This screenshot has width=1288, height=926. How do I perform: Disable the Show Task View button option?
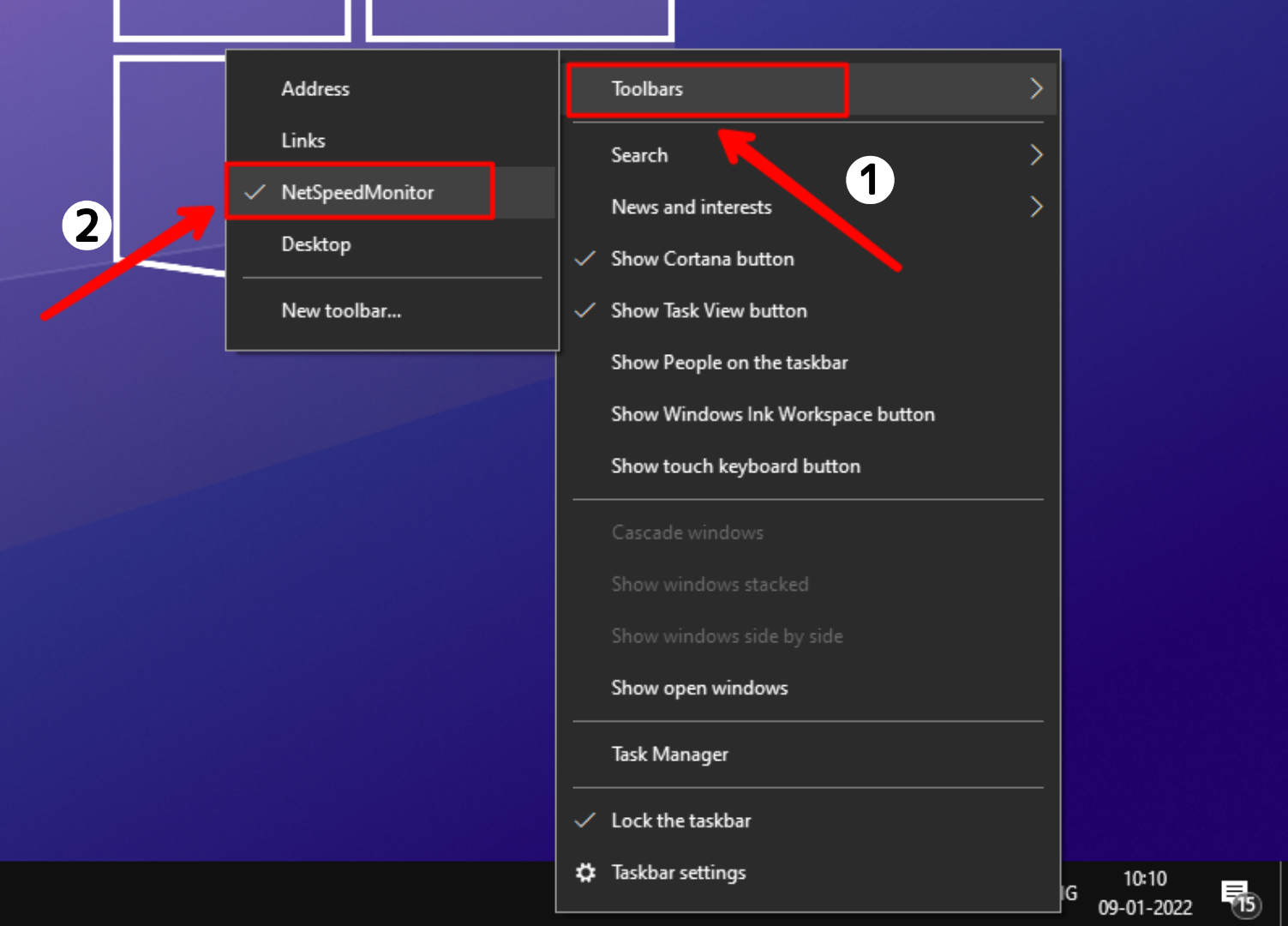click(709, 310)
